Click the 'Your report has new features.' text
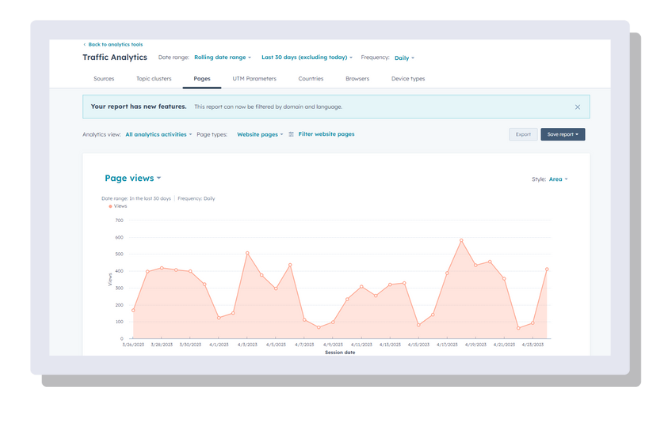661x425 pixels. pos(138,107)
